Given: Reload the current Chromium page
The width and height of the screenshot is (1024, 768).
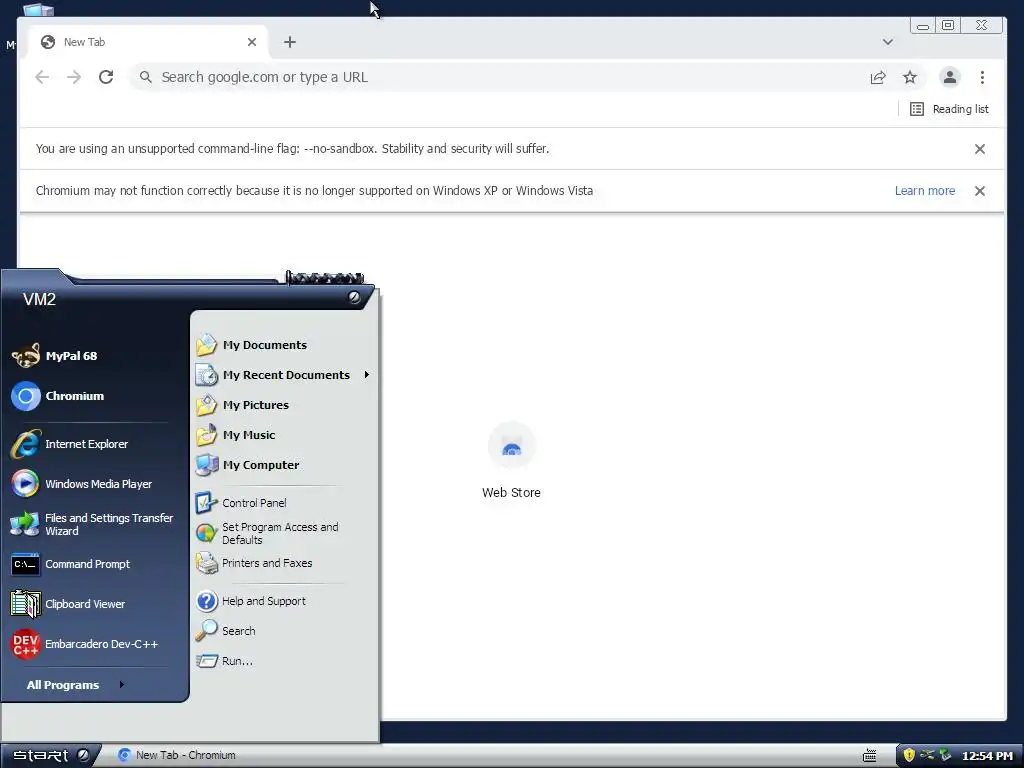Looking at the screenshot, I should 106,77.
